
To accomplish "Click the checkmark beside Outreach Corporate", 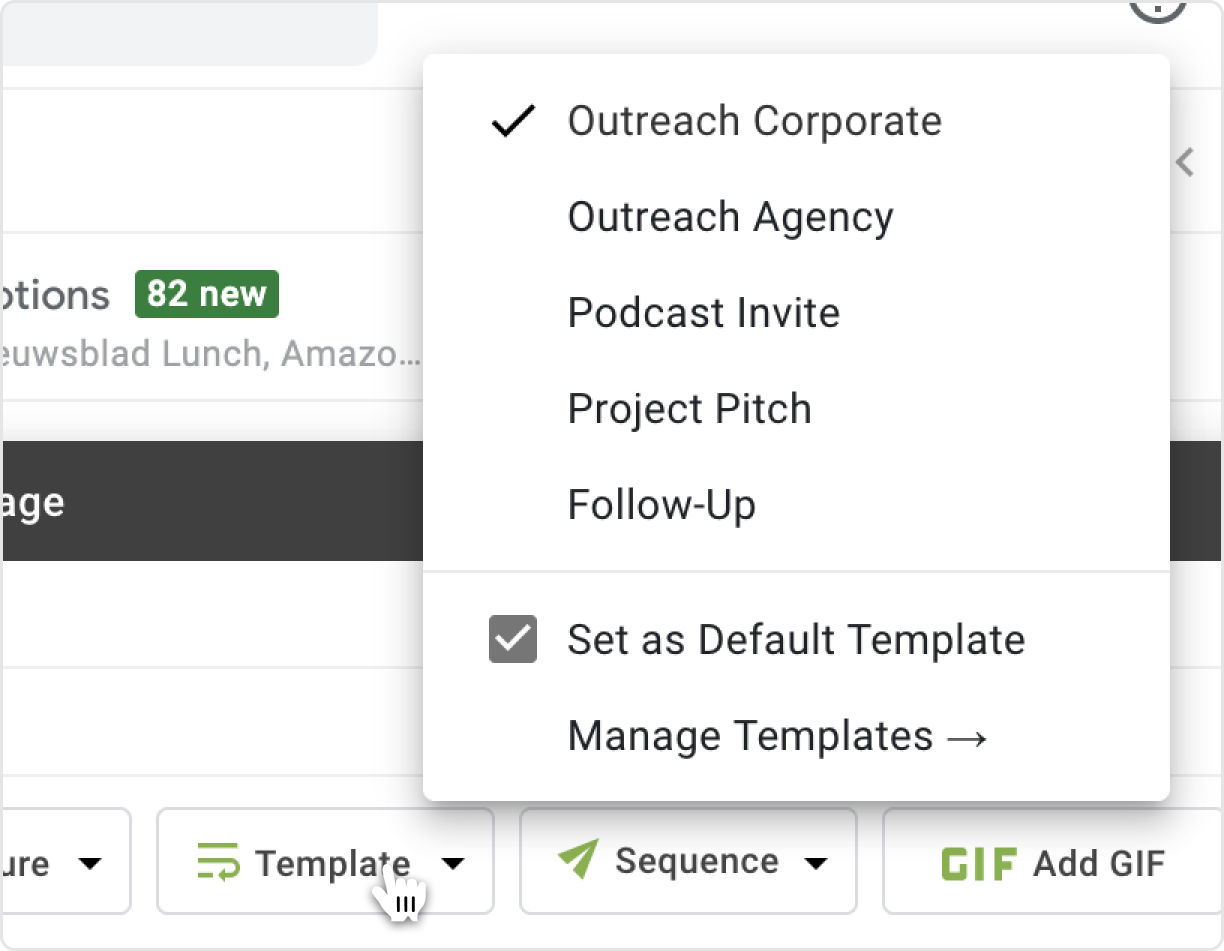I will coord(513,122).
